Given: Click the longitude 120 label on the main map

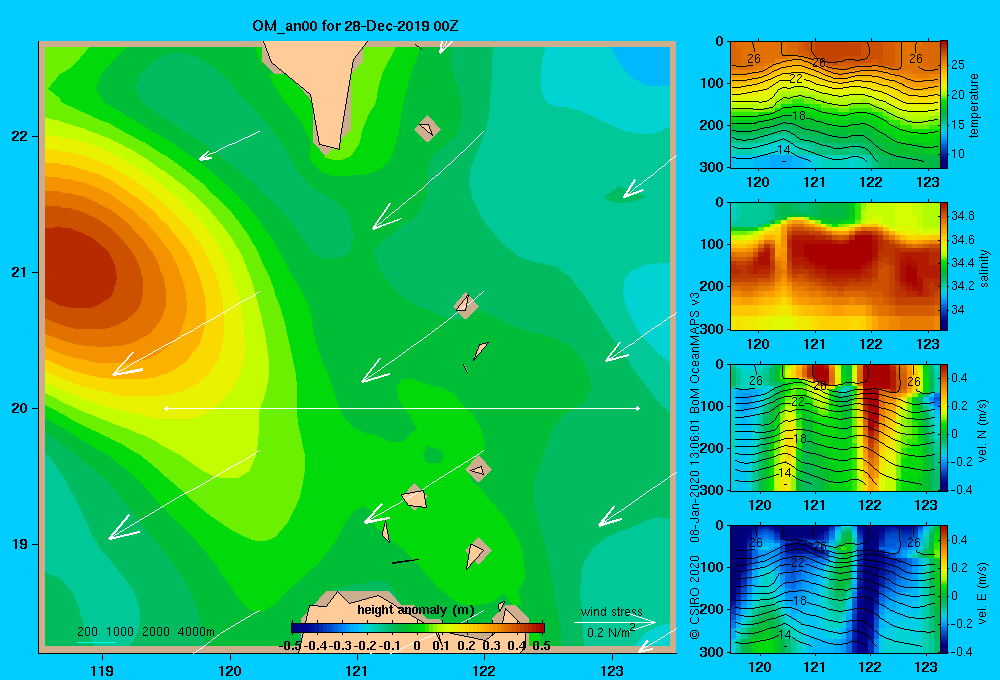Looking at the screenshot, I should click(230, 670).
